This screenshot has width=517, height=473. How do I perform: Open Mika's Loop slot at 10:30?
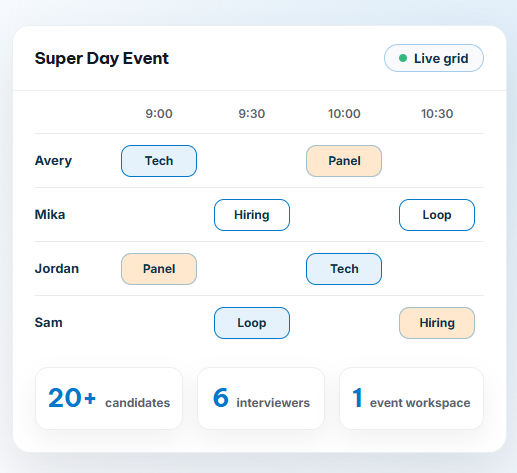pyautogui.click(x=437, y=215)
